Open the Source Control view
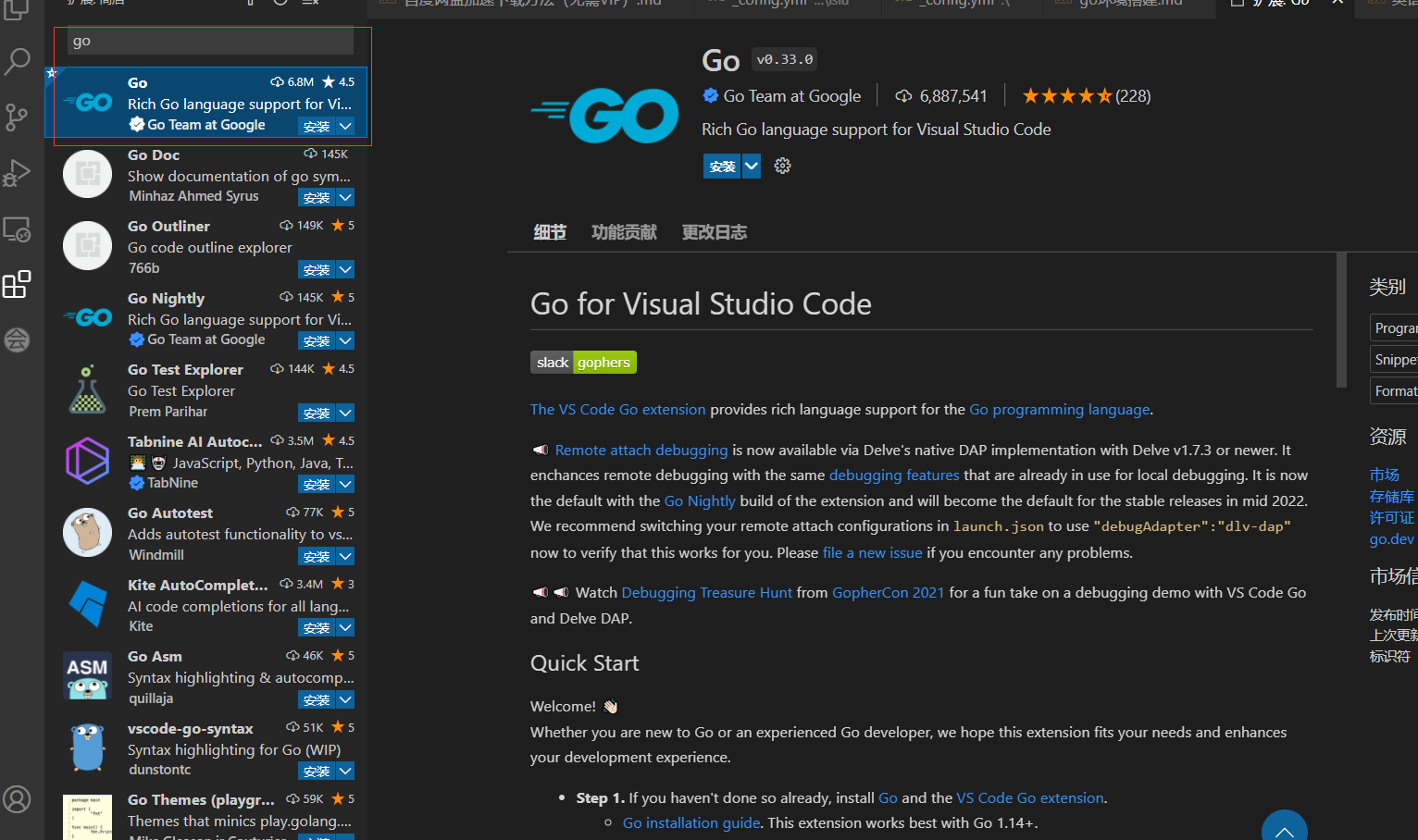This screenshot has height=840, width=1418. coord(17,117)
